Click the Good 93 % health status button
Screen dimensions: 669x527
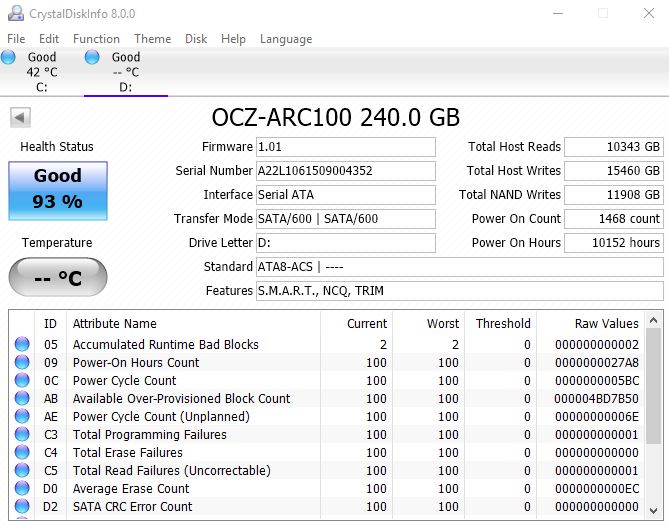pyautogui.click(x=58, y=191)
